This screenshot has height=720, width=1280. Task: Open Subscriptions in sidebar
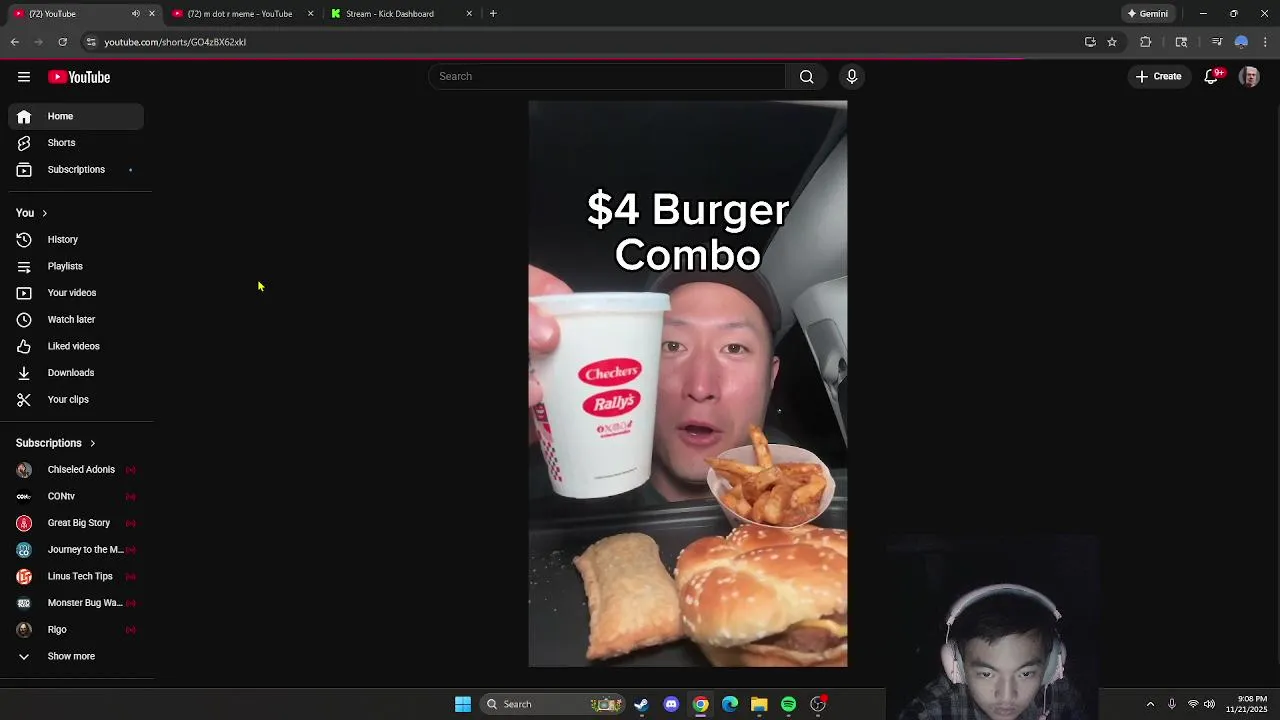pos(77,170)
